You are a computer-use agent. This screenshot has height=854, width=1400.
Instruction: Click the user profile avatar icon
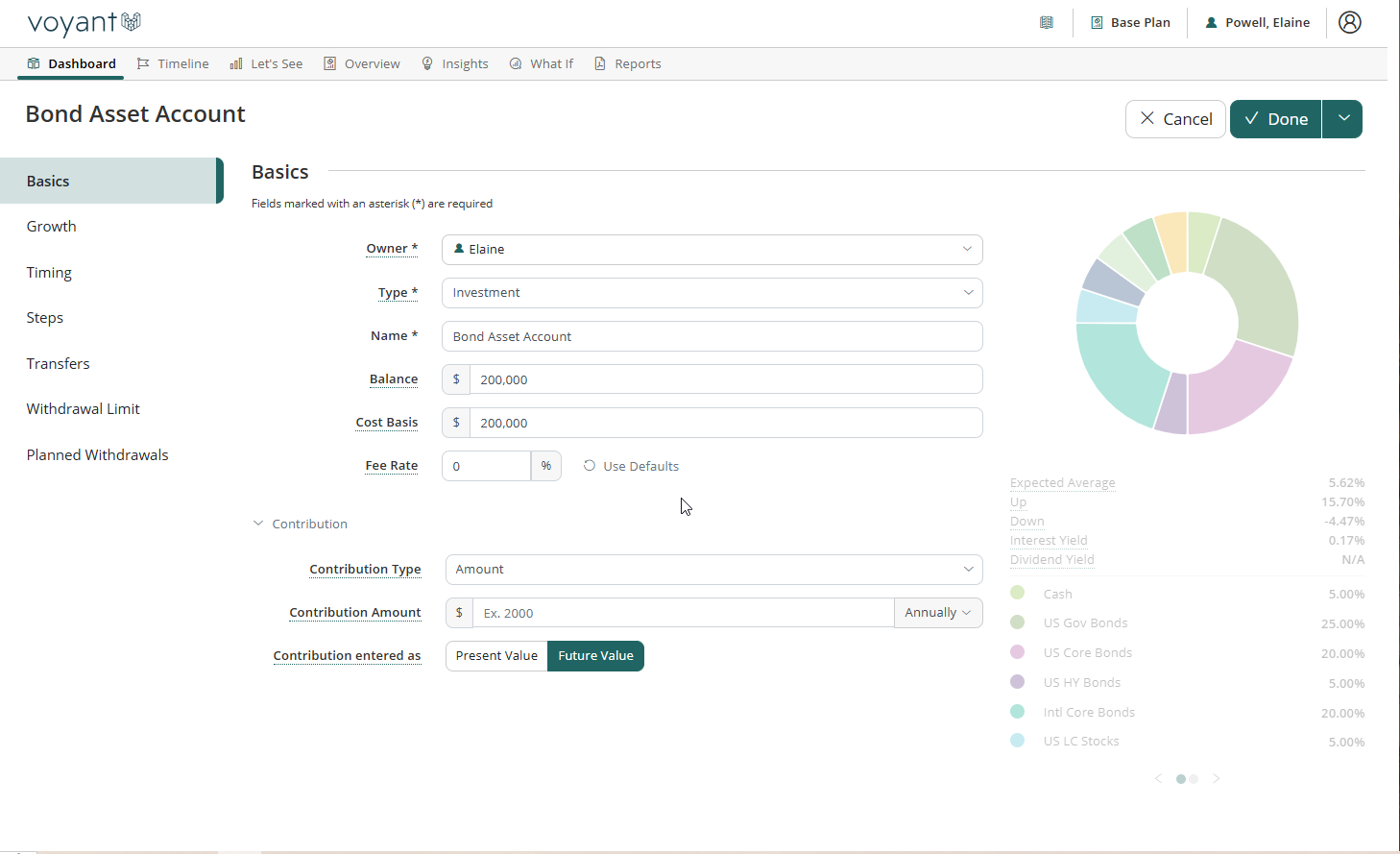(x=1349, y=22)
